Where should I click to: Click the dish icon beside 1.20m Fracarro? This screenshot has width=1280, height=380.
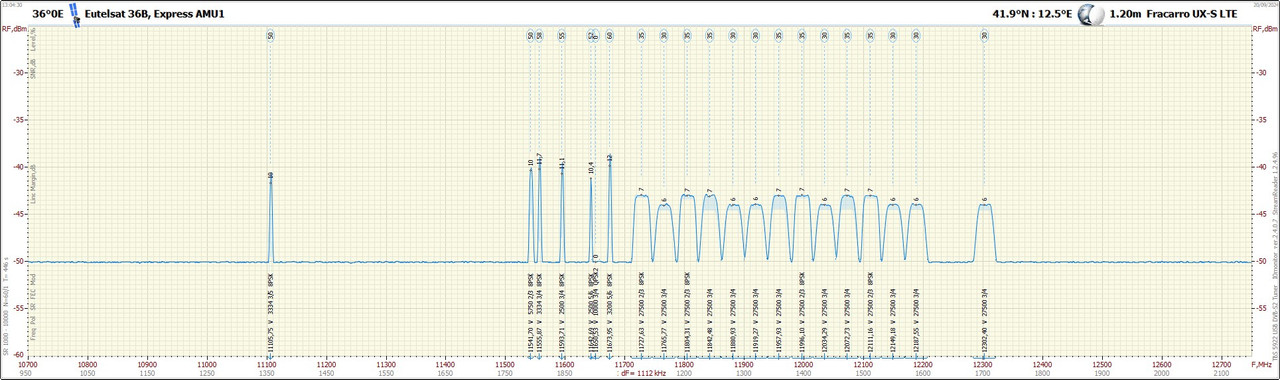tap(1092, 14)
